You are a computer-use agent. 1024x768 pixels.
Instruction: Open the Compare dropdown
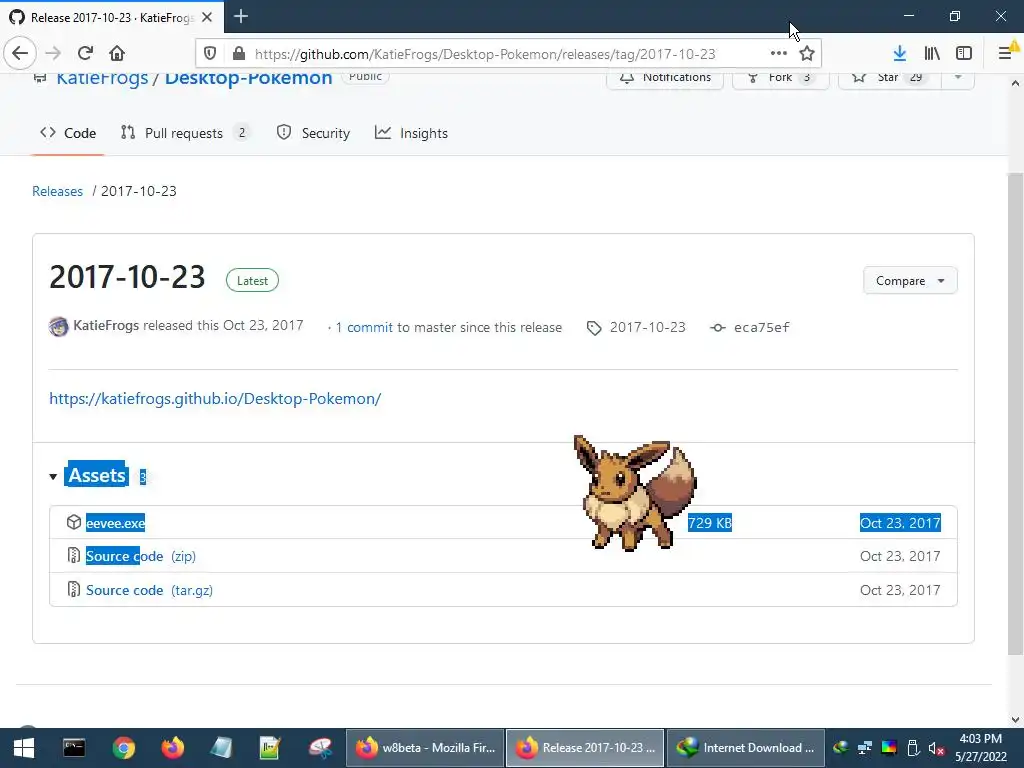(x=910, y=281)
